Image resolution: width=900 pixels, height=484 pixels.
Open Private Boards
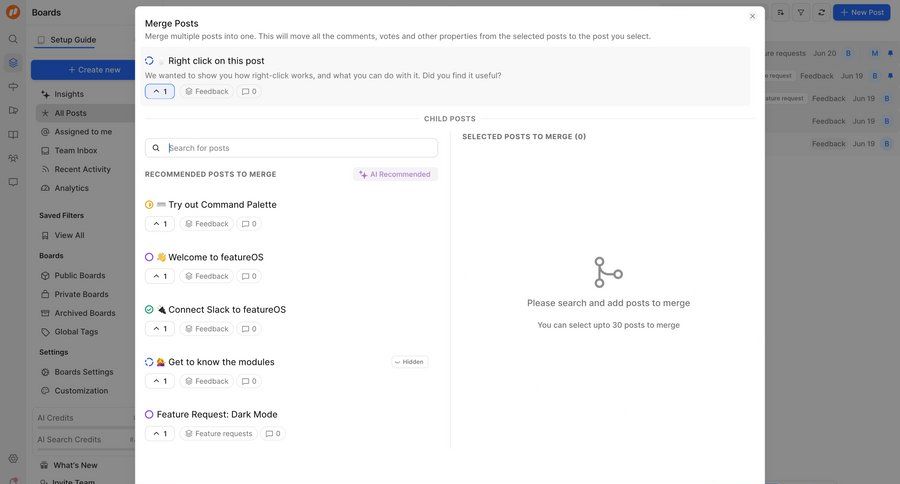[81, 294]
